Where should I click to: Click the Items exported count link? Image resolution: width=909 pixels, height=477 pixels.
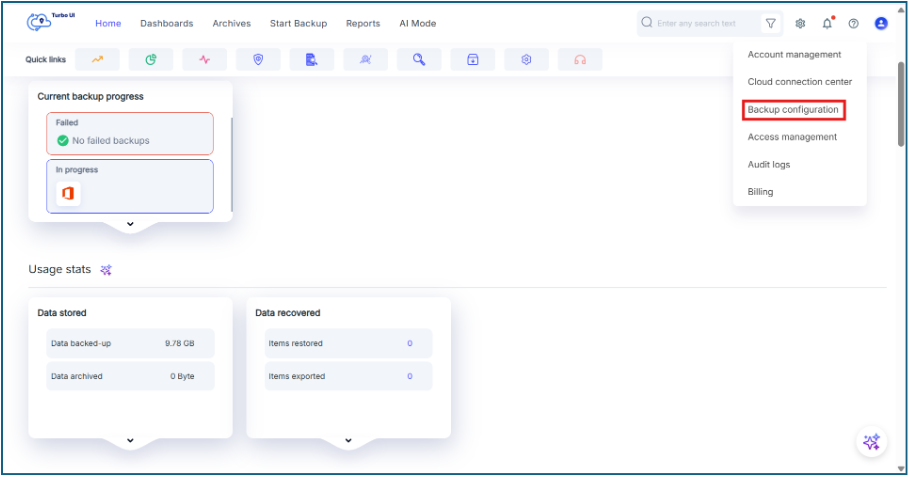(410, 376)
